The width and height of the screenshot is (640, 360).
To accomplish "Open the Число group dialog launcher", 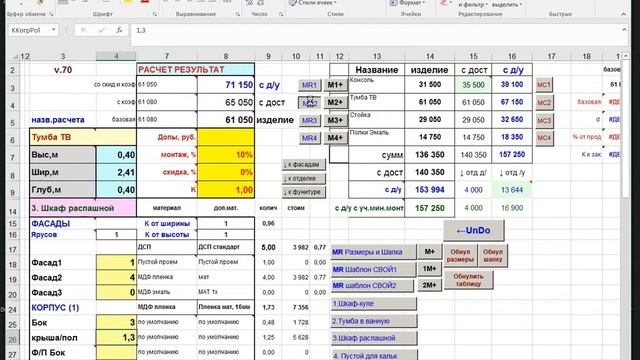I will coord(281,14).
